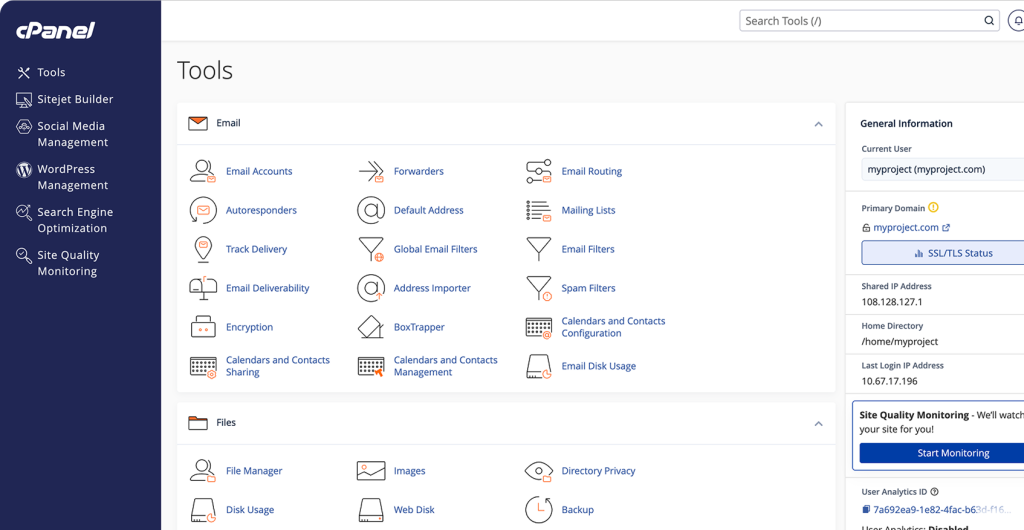Open the Email Accounts icon
The height and width of the screenshot is (530, 1024).
tap(203, 171)
